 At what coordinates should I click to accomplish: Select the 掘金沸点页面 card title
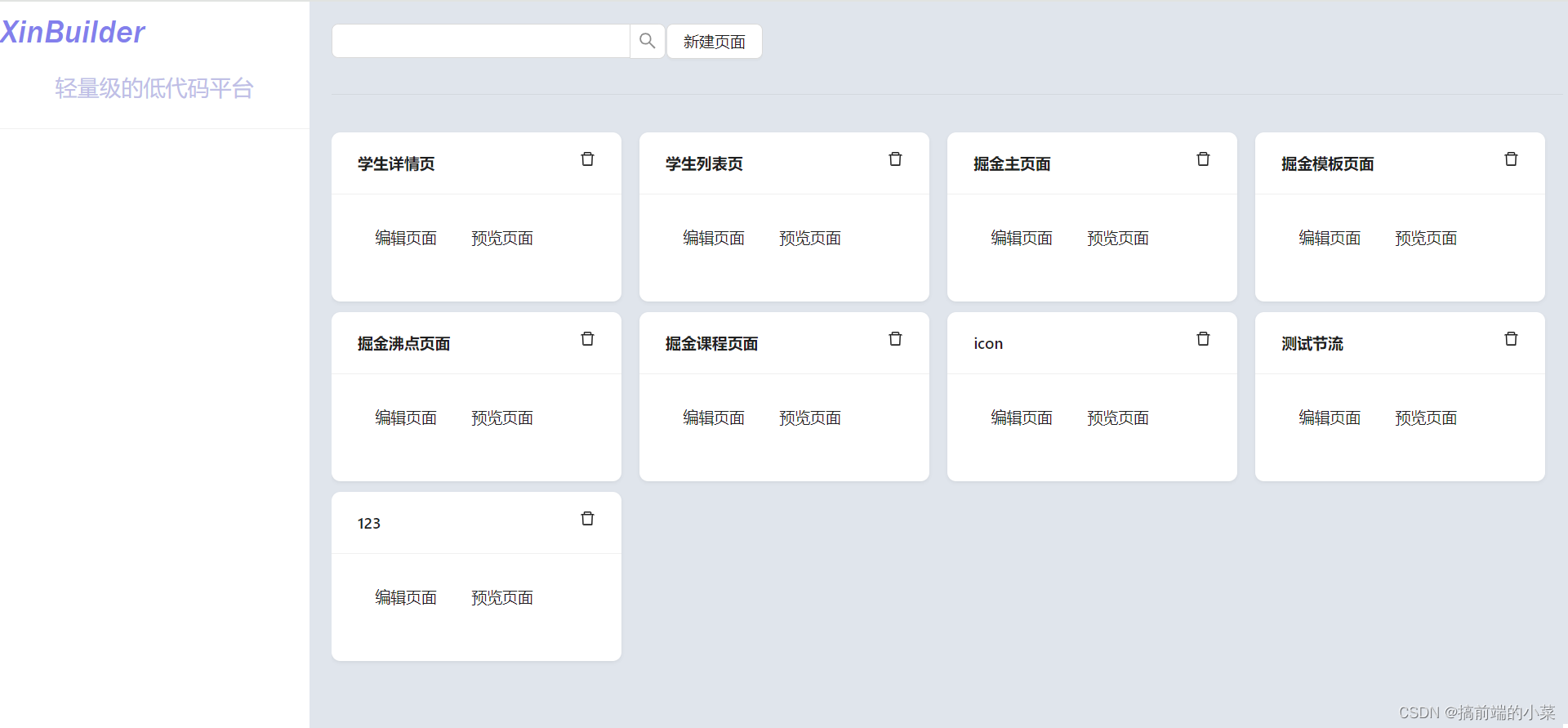tap(404, 343)
